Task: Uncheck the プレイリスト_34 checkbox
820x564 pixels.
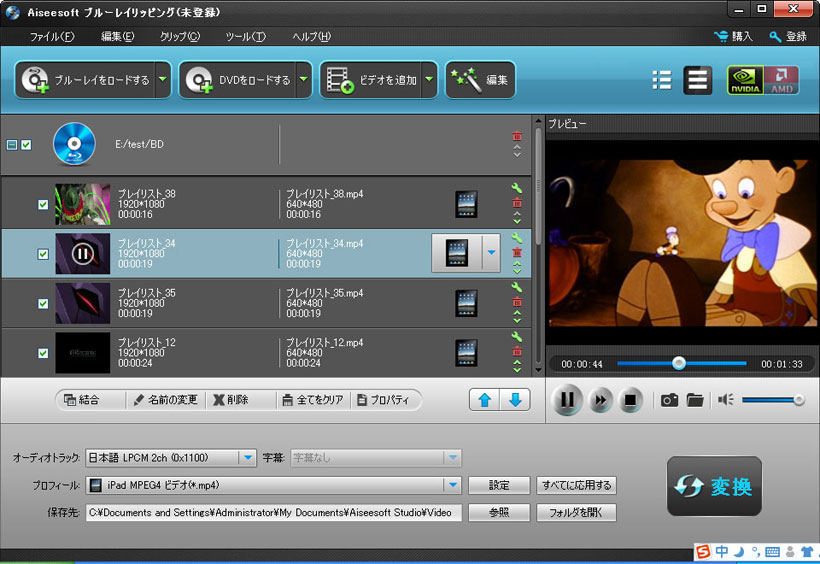Action: coord(43,254)
